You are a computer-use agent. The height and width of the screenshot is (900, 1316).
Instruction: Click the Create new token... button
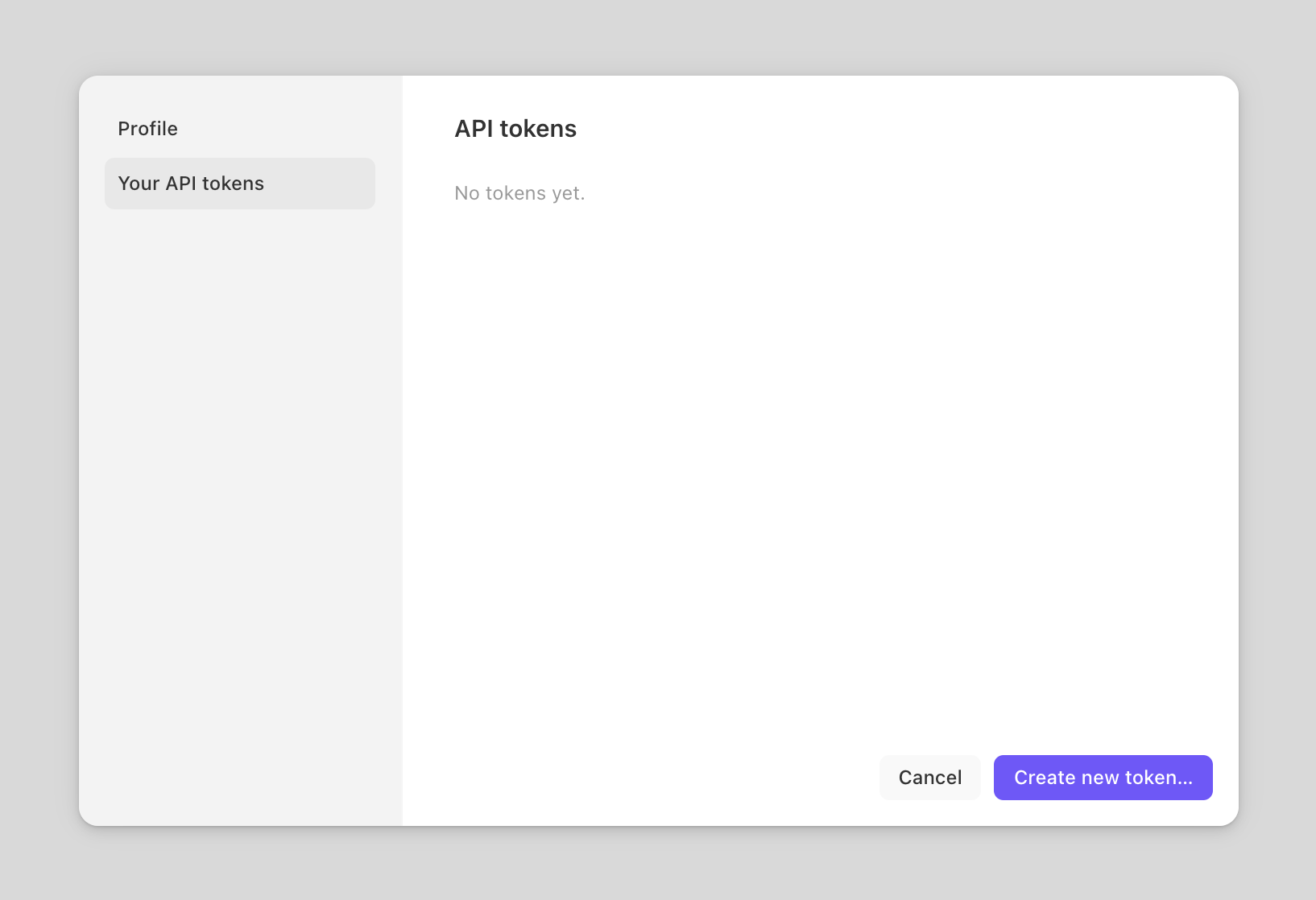(x=1103, y=777)
